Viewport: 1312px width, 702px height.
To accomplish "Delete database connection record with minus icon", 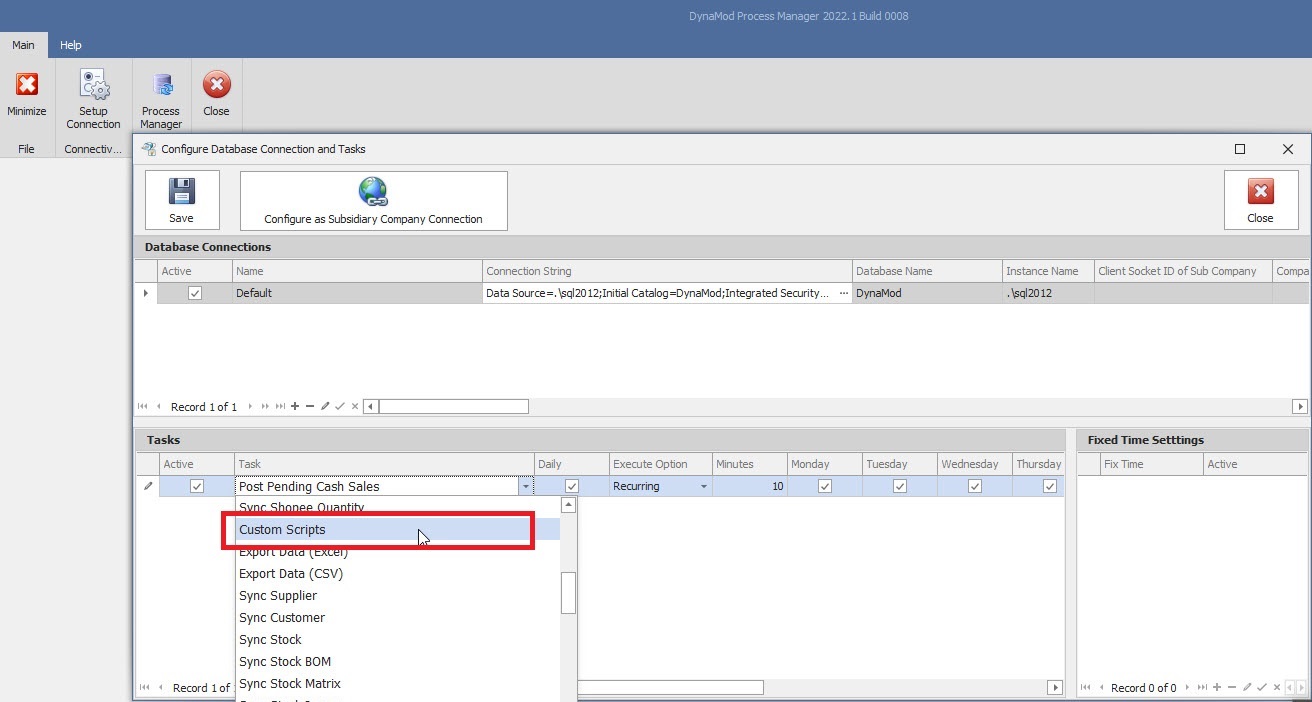I will click(x=310, y=406).
